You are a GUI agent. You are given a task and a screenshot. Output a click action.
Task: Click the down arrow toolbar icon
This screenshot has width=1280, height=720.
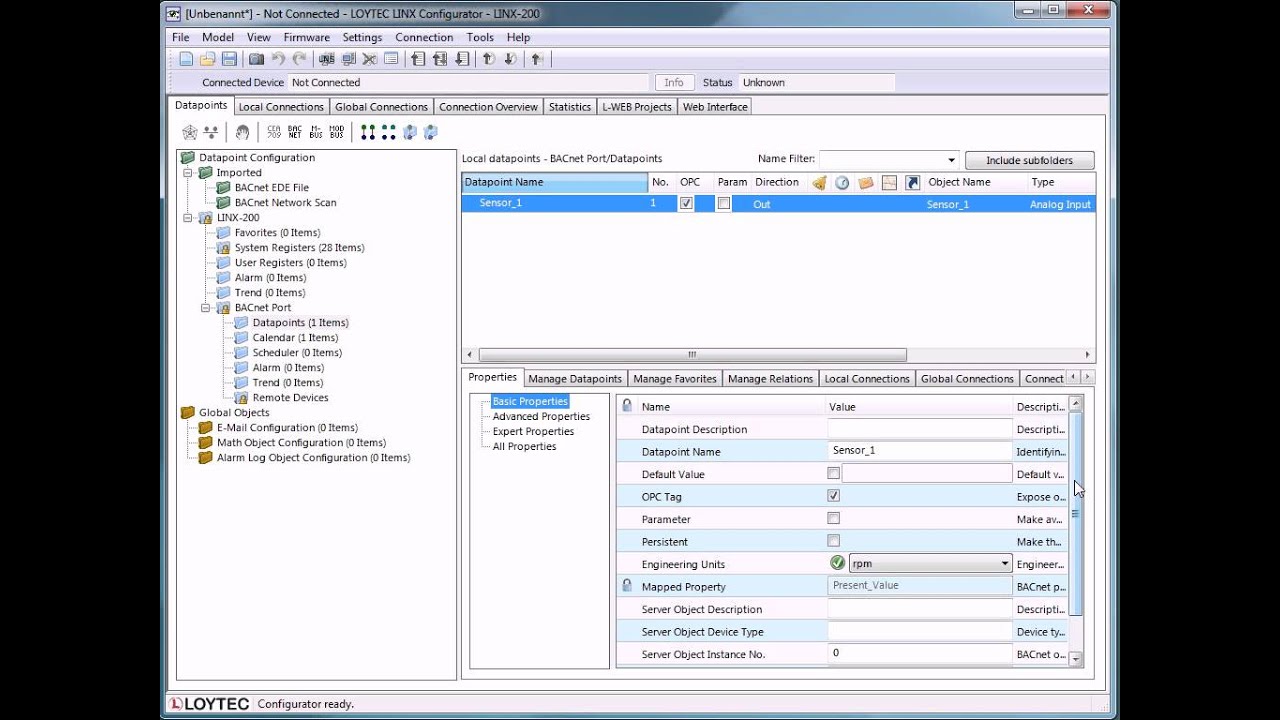point(510,59)
